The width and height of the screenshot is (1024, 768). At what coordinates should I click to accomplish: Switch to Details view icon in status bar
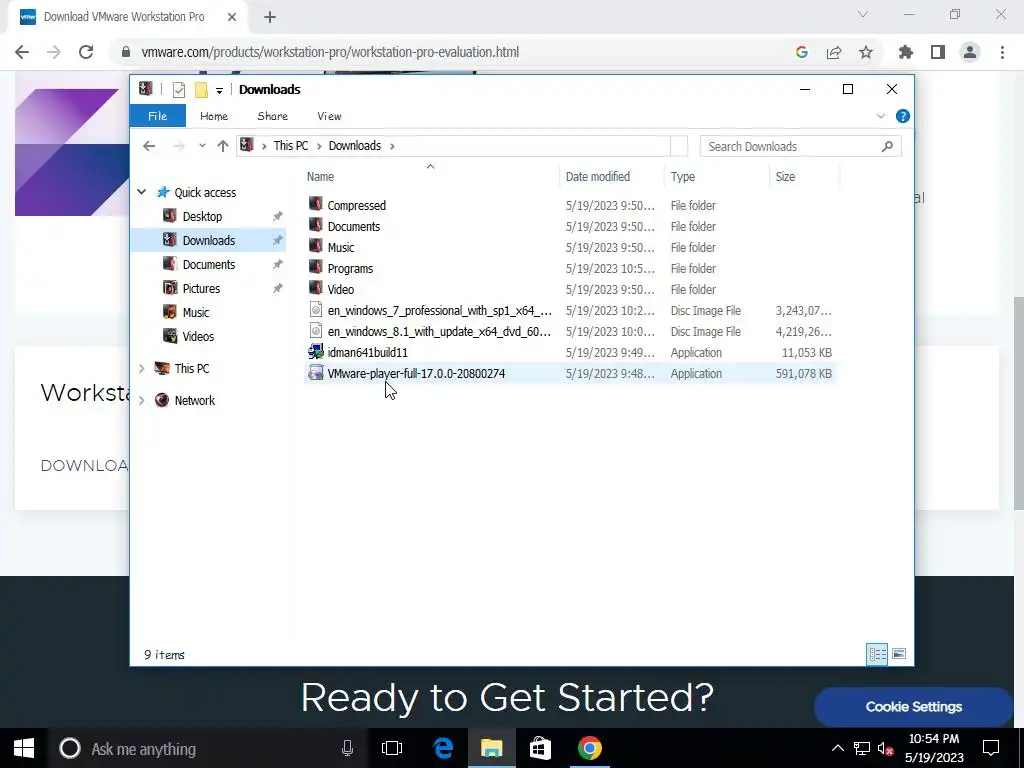(x=877, y=654)
